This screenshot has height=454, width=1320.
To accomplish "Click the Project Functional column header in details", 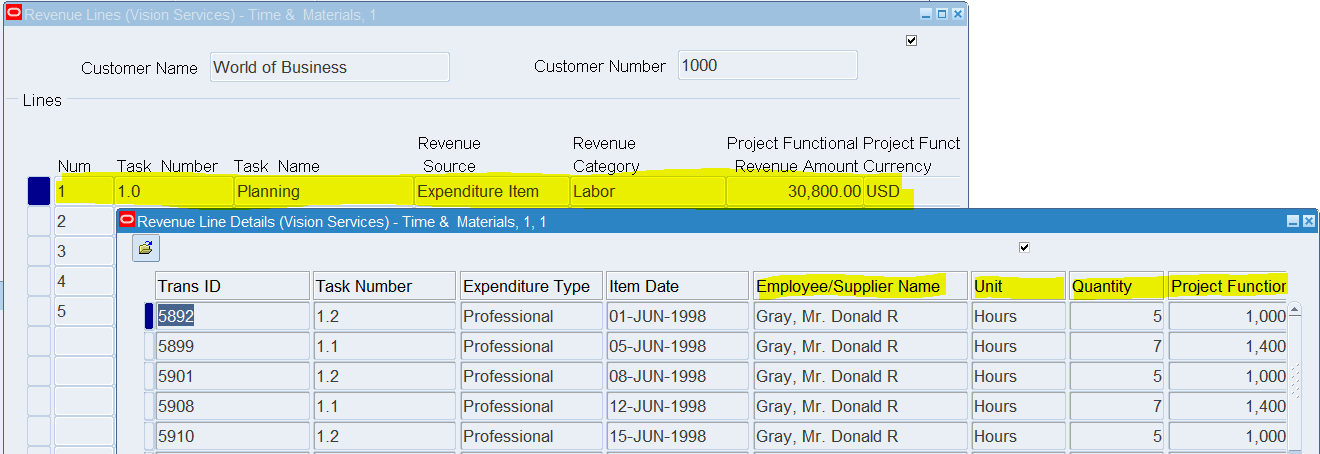I will [x=1228, y=286].
